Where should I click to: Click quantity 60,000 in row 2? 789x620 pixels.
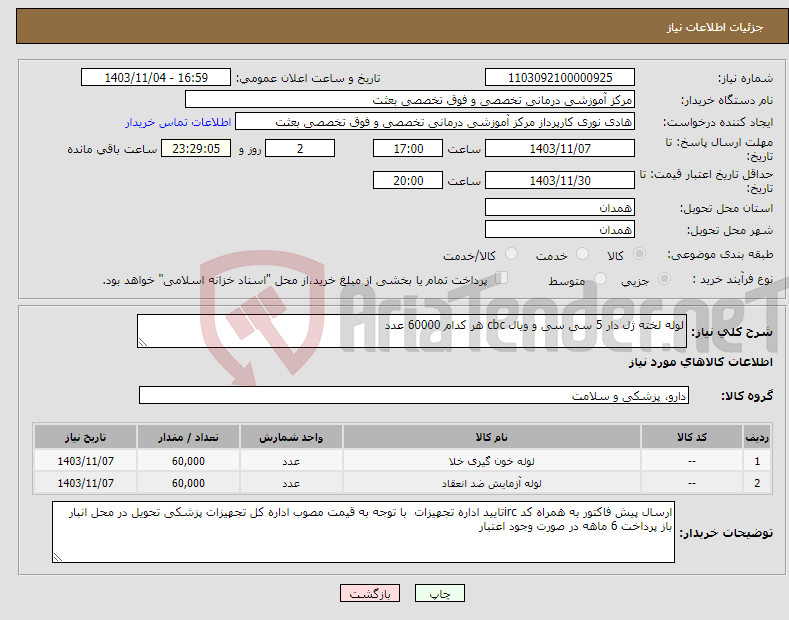[188, 483]
